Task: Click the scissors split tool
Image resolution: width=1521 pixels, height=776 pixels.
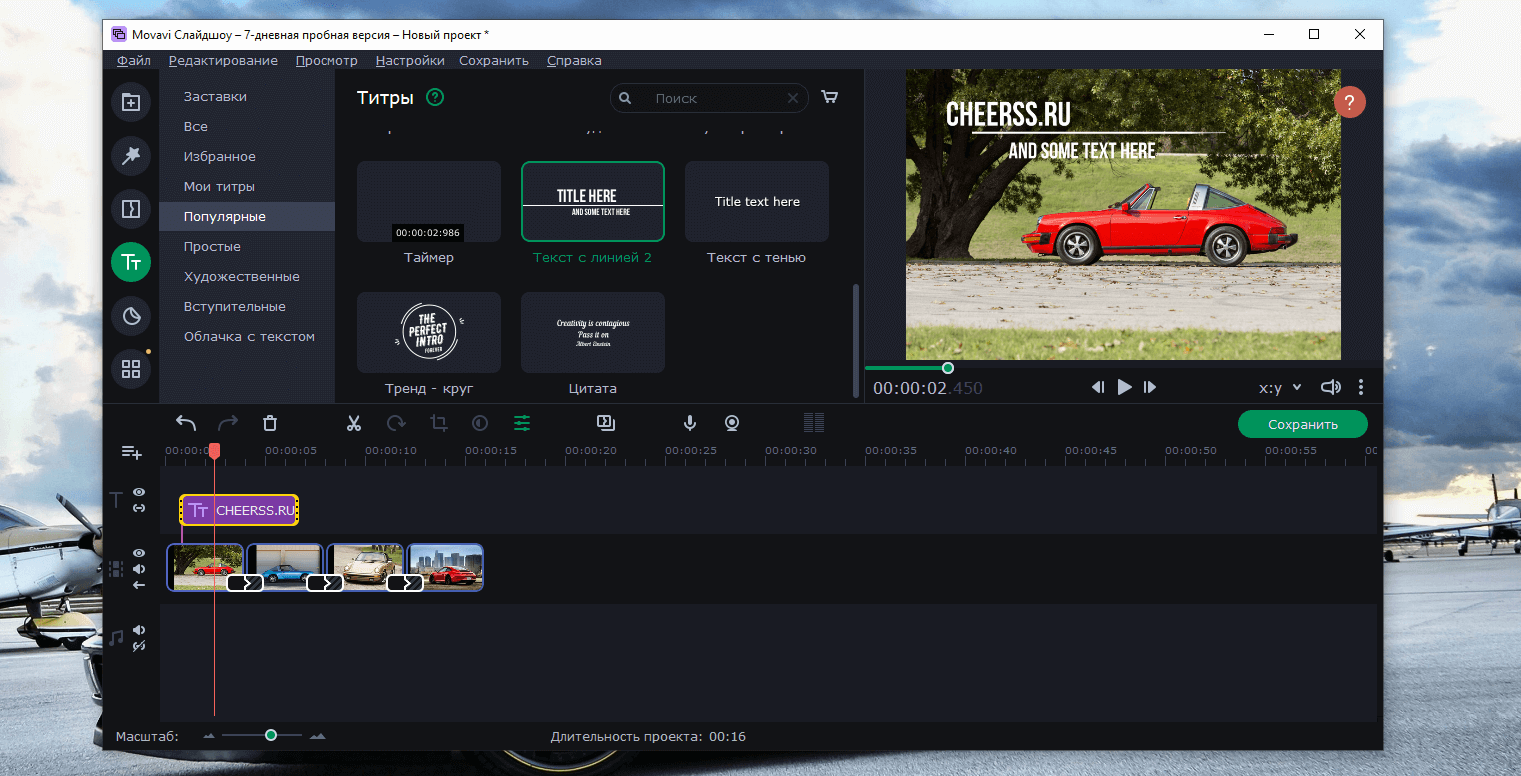Action: 353,423
